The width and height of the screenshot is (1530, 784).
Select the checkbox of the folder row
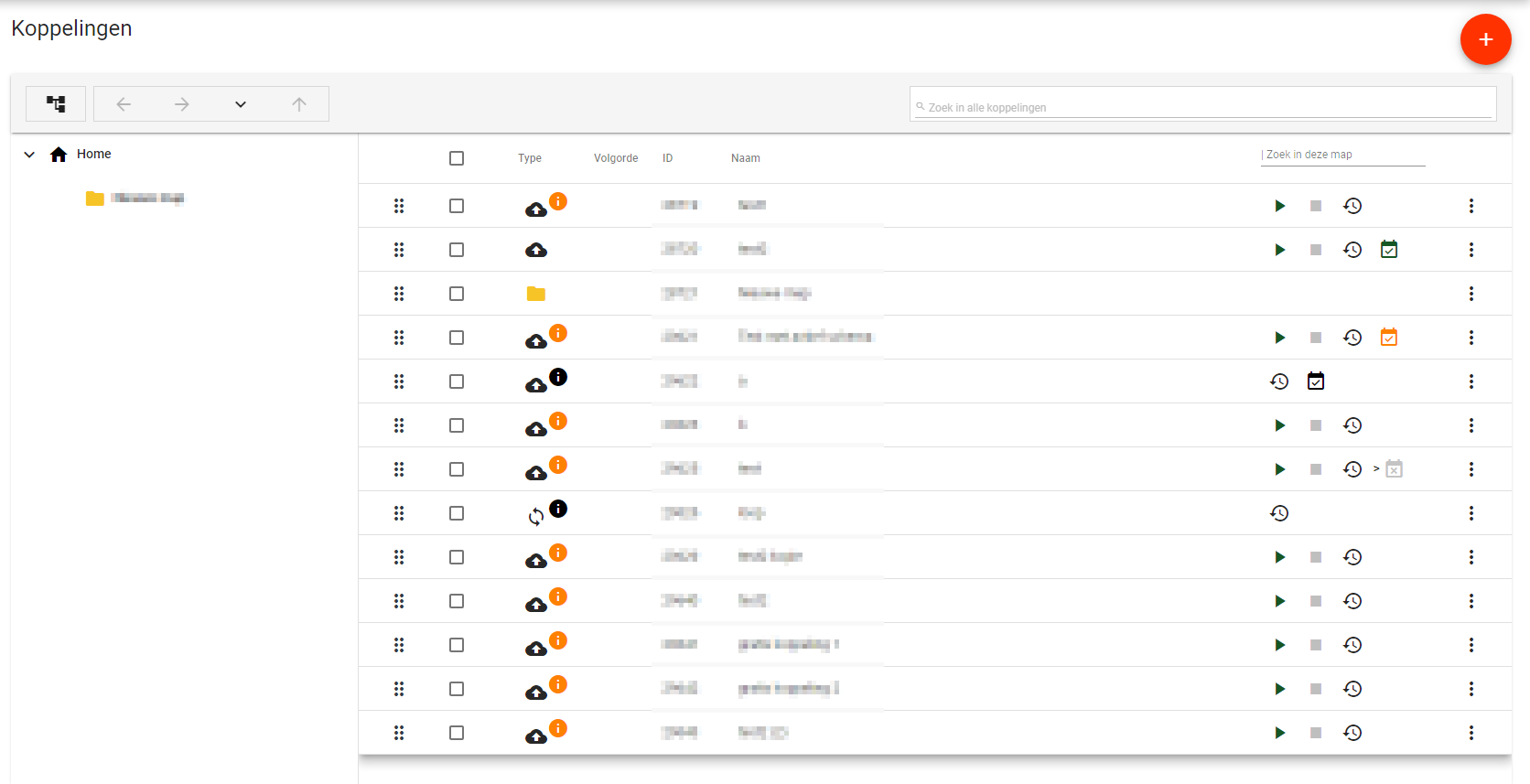(457, 294)
